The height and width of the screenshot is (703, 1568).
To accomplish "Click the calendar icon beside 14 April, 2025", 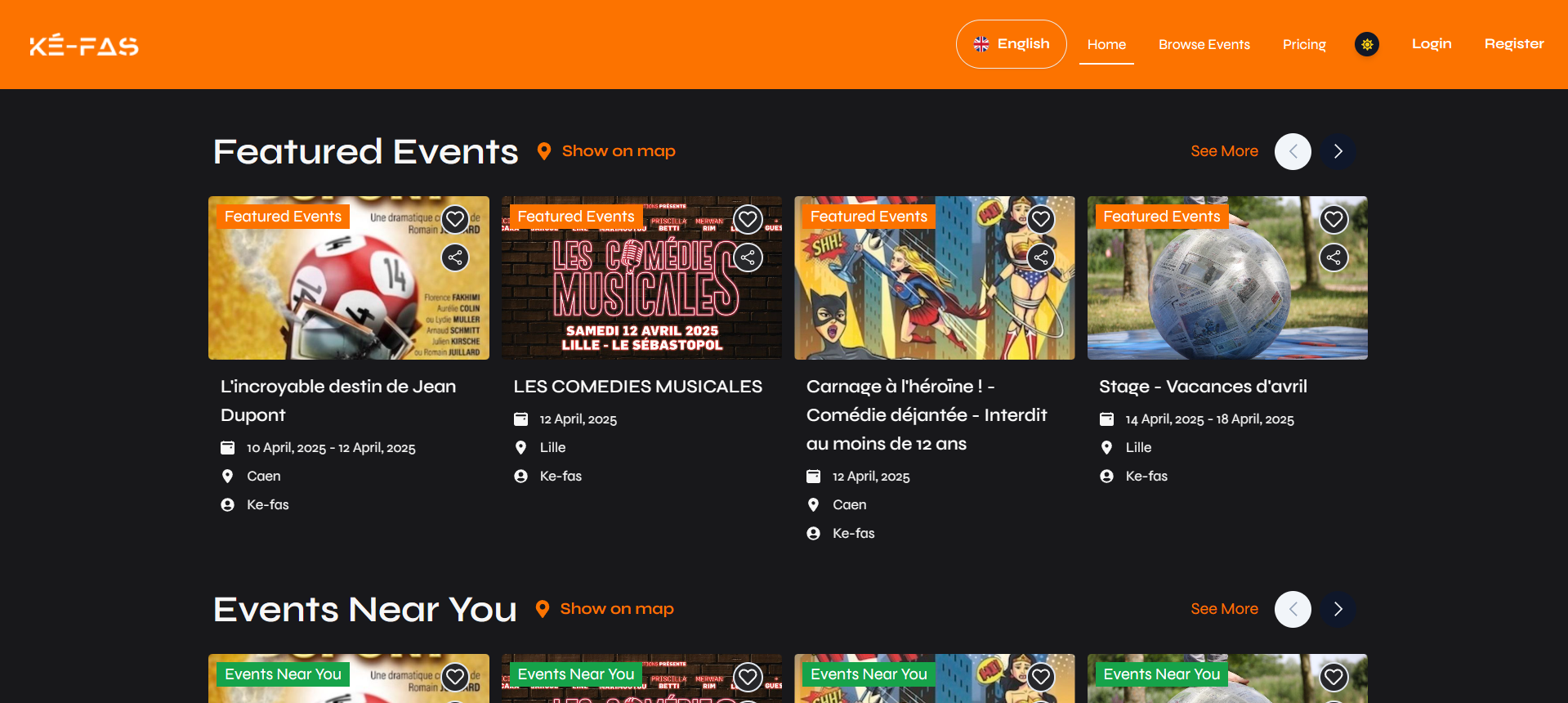I will coord(1106,419).
